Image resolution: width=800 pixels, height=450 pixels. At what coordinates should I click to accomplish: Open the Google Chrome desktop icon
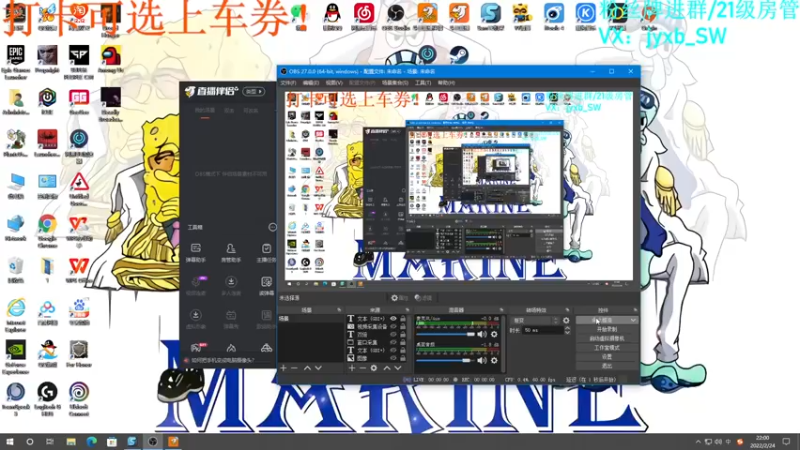47,231
